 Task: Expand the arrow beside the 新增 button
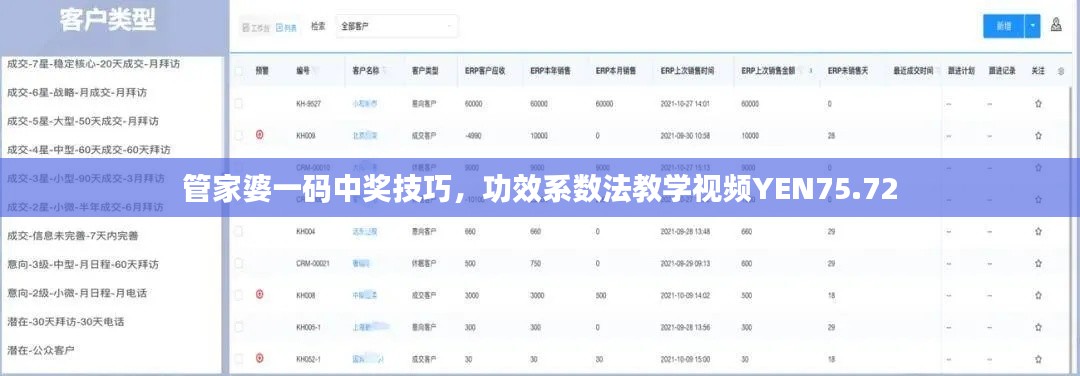tap(1032, 26)
